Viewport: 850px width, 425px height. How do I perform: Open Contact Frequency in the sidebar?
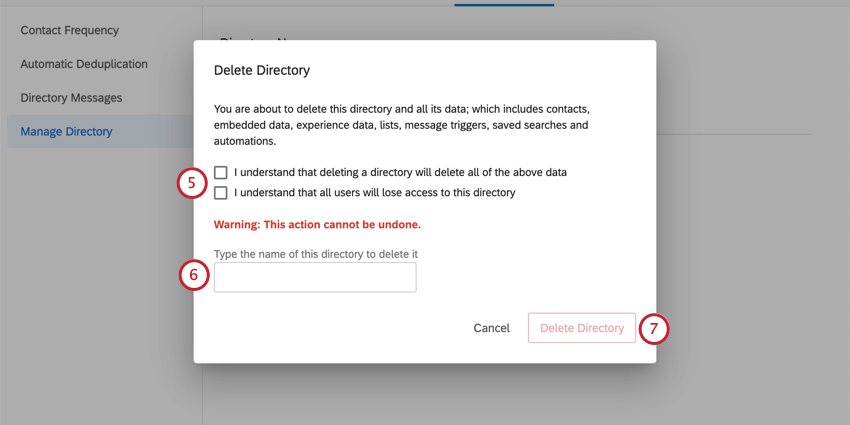point(69,30)
